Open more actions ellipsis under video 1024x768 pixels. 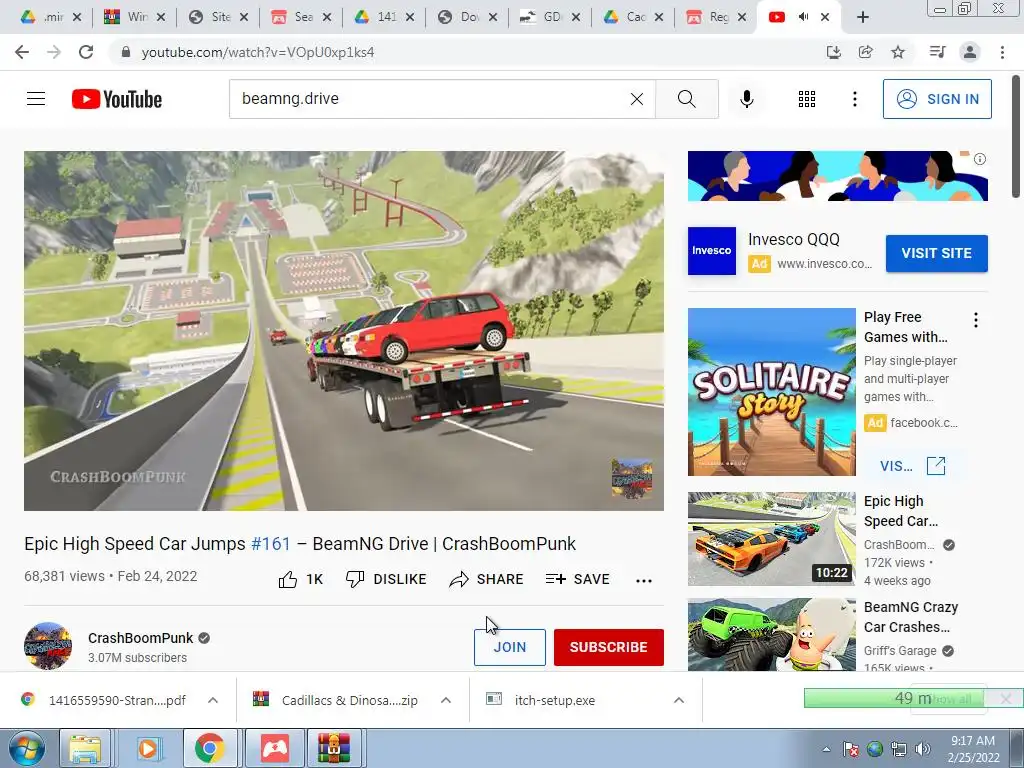coord(643,580)
